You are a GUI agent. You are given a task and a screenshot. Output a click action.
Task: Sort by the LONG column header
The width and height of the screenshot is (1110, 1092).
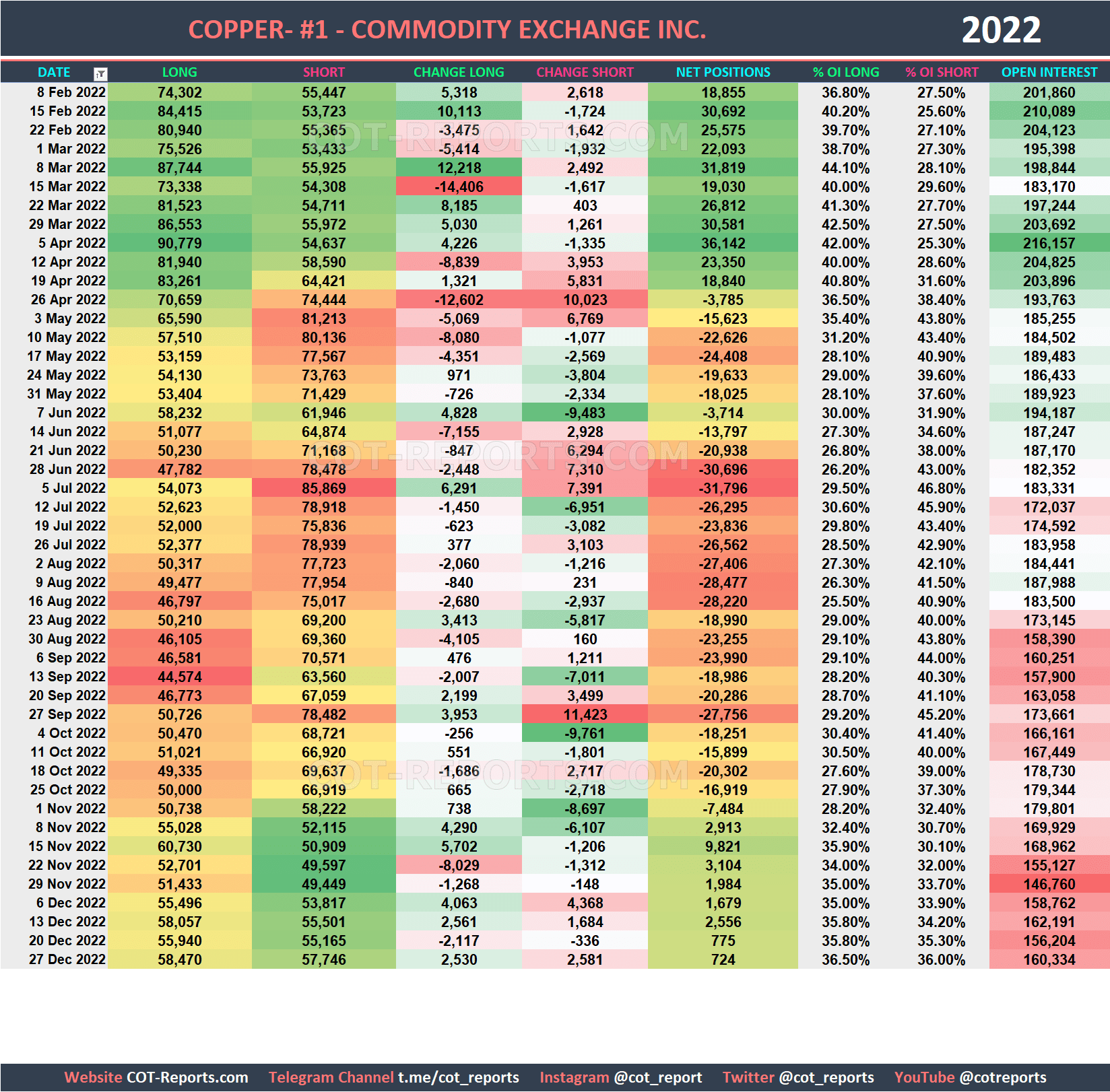point(177,72)
